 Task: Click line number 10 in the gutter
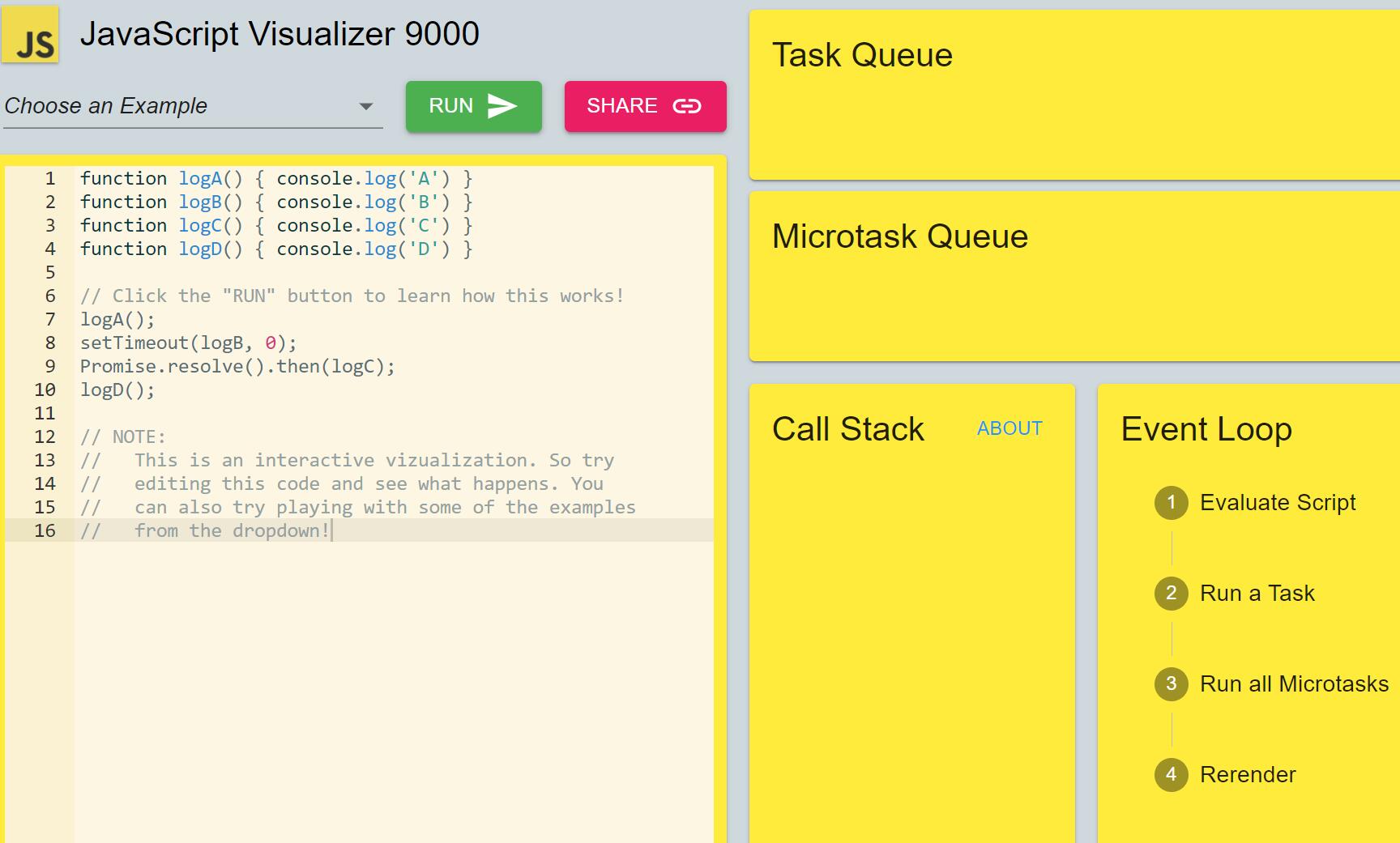[45, 390]
